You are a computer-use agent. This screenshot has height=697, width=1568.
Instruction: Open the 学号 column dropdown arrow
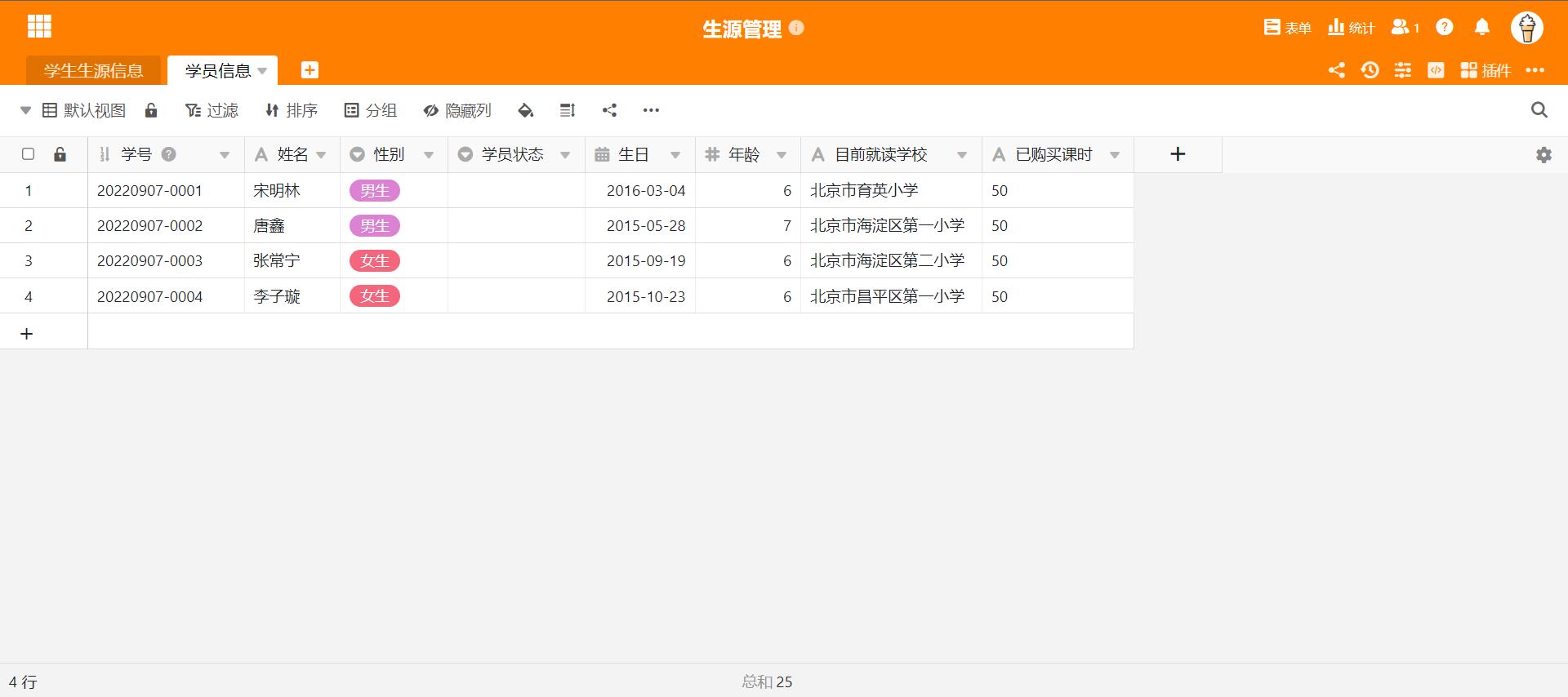click(x=225, y=155)
